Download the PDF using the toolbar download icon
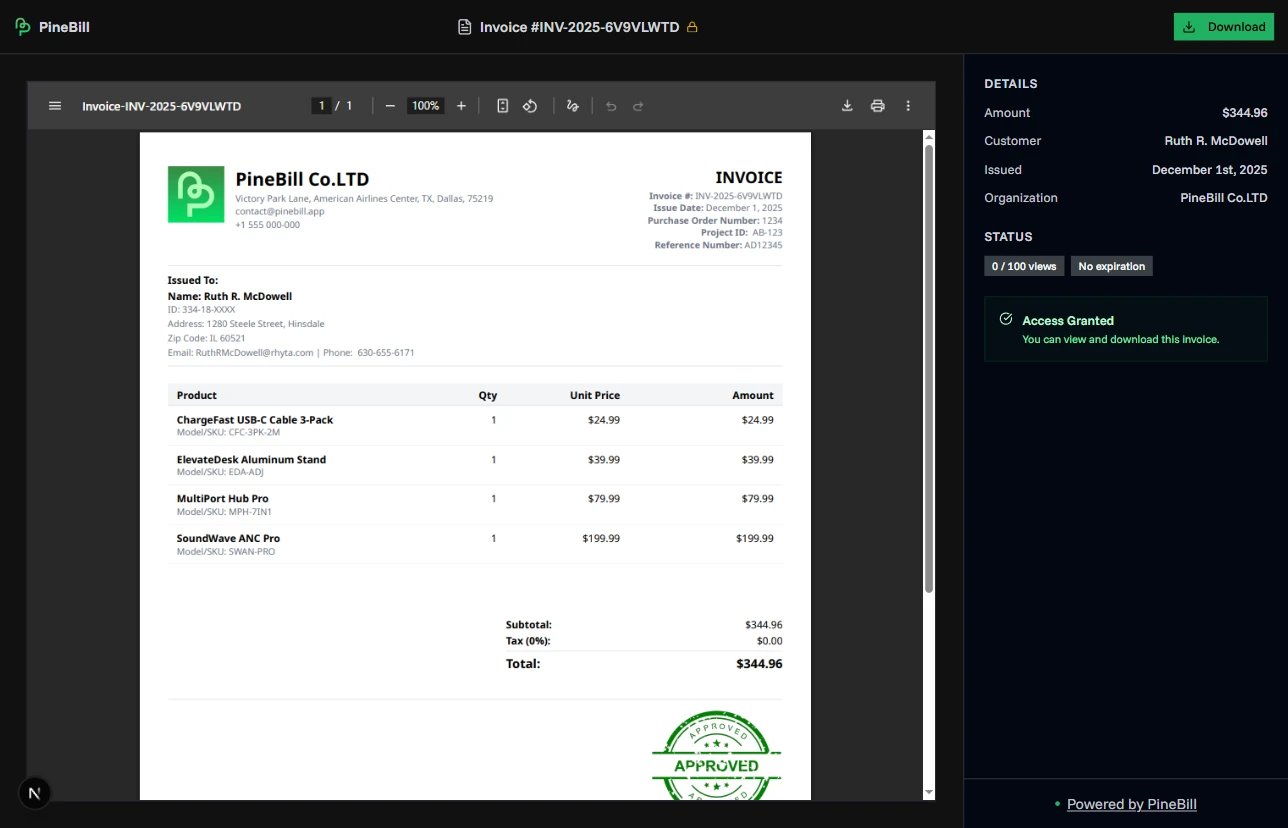Screen dimensions: 1288x828 point(847,105)
